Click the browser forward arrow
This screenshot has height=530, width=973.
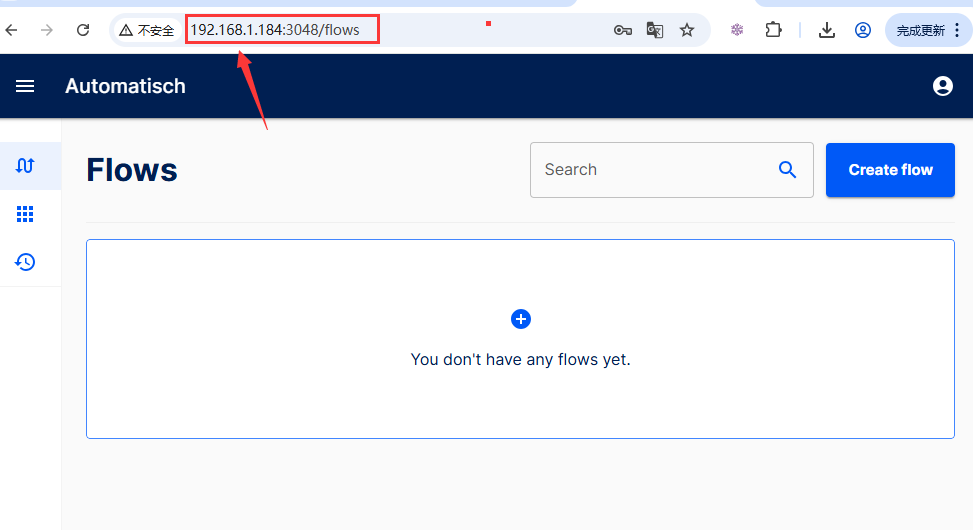(x=47, y=30)
